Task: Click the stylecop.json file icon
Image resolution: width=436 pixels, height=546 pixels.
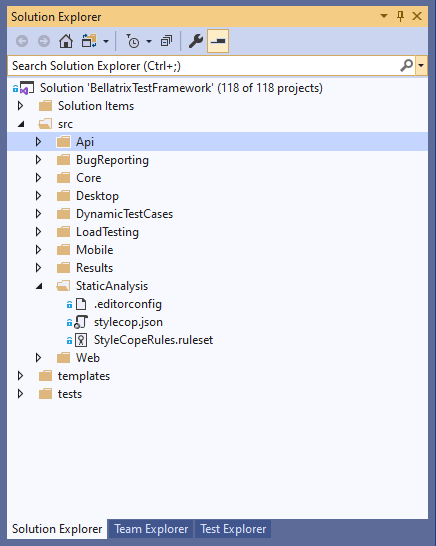Action: click(81, 322)
